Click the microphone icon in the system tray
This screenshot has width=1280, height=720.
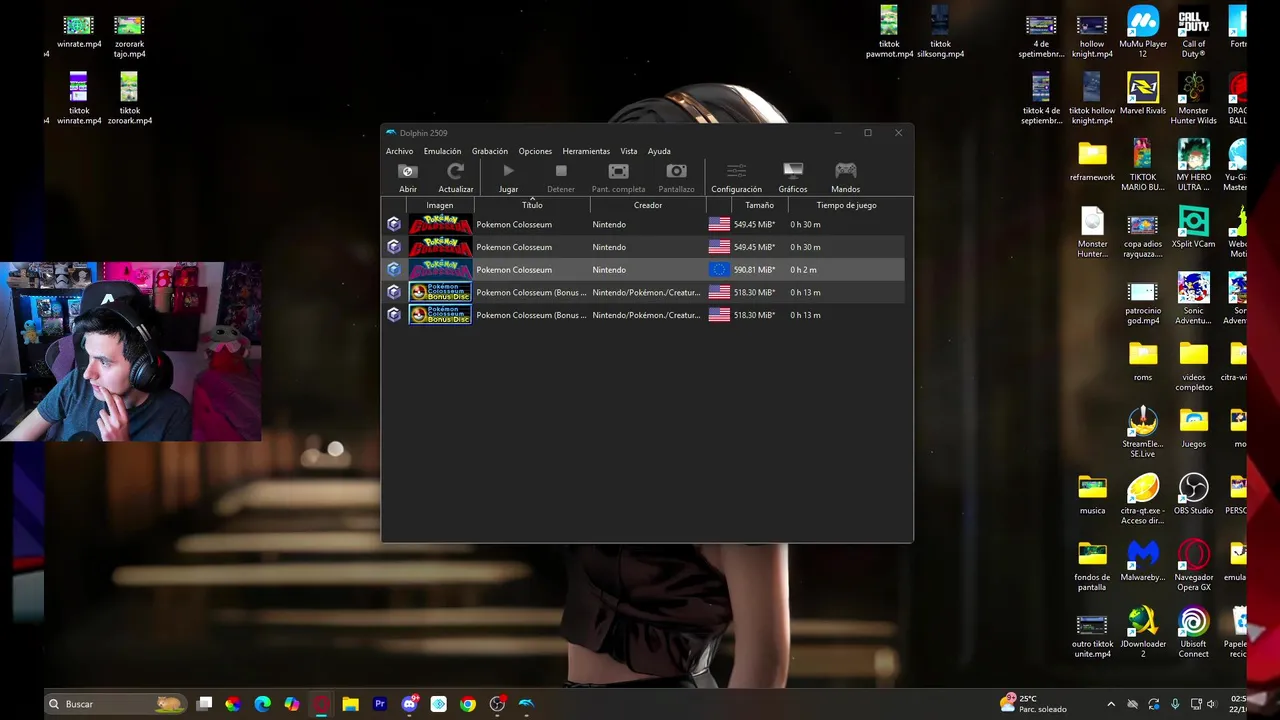1175,704
